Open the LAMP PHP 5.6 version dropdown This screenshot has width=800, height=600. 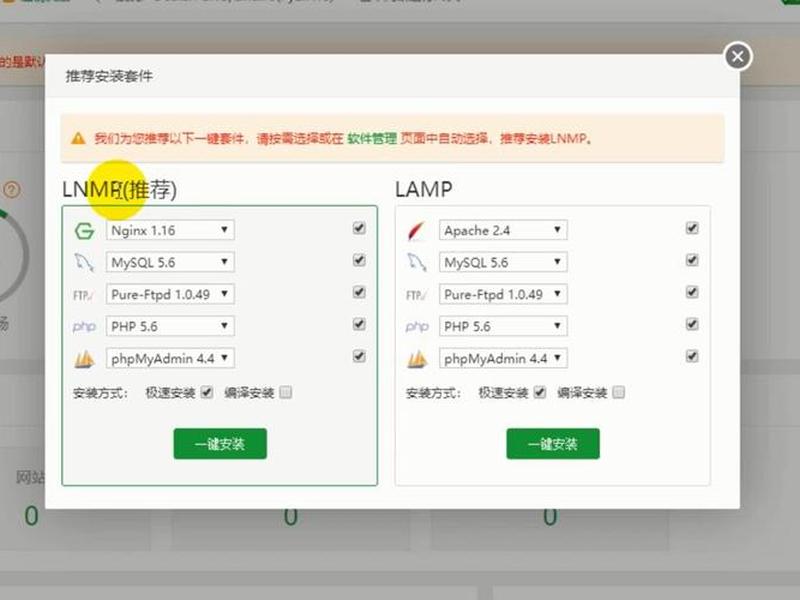pos(503,326)
